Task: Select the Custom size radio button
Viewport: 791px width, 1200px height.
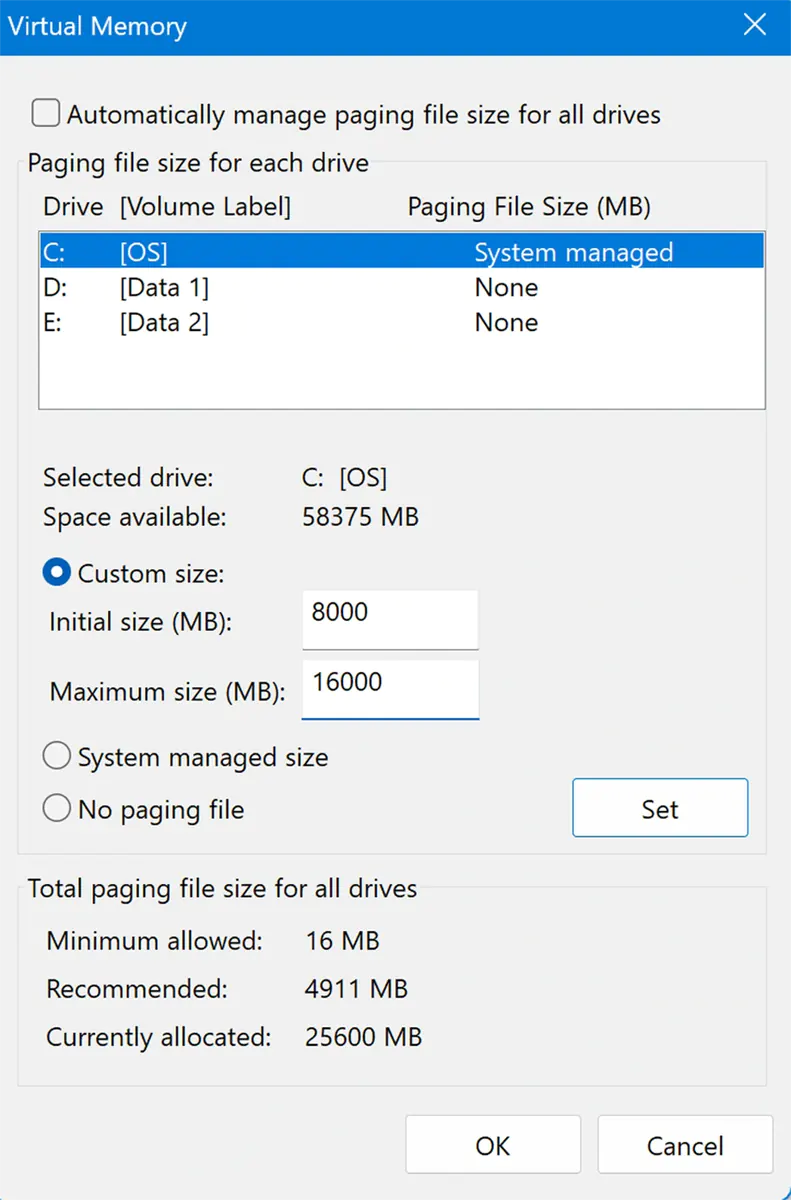Action: click(57, 572)
